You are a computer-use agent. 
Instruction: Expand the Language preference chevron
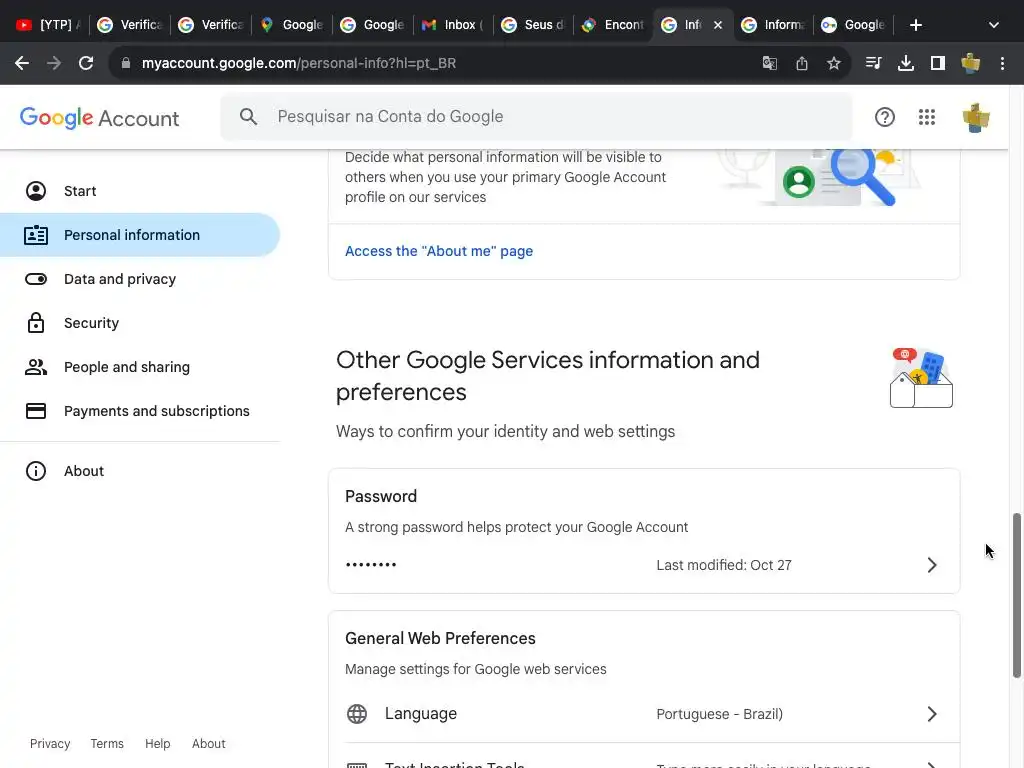931,714
